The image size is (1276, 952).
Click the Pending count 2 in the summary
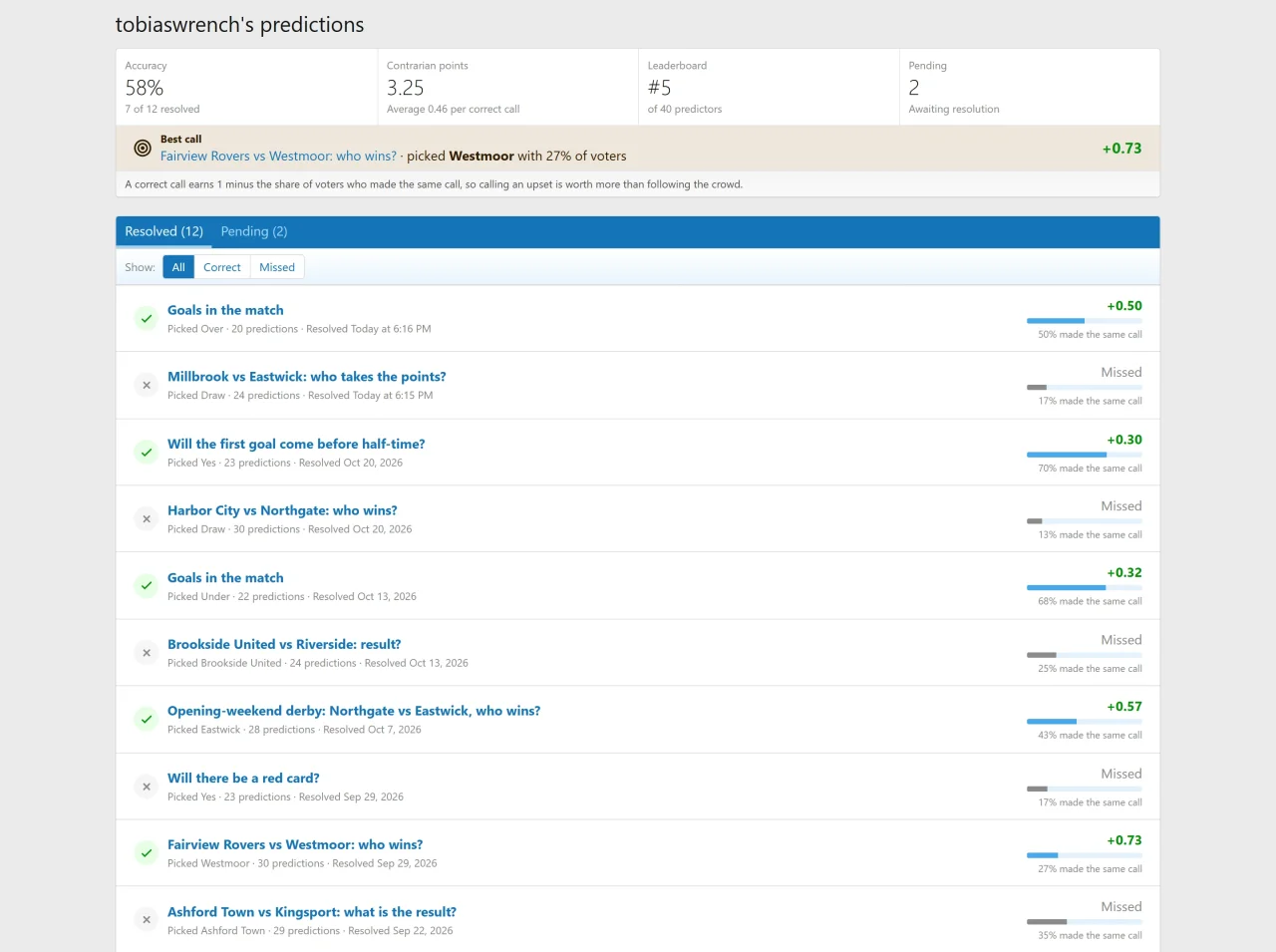[x=914, y=88]
